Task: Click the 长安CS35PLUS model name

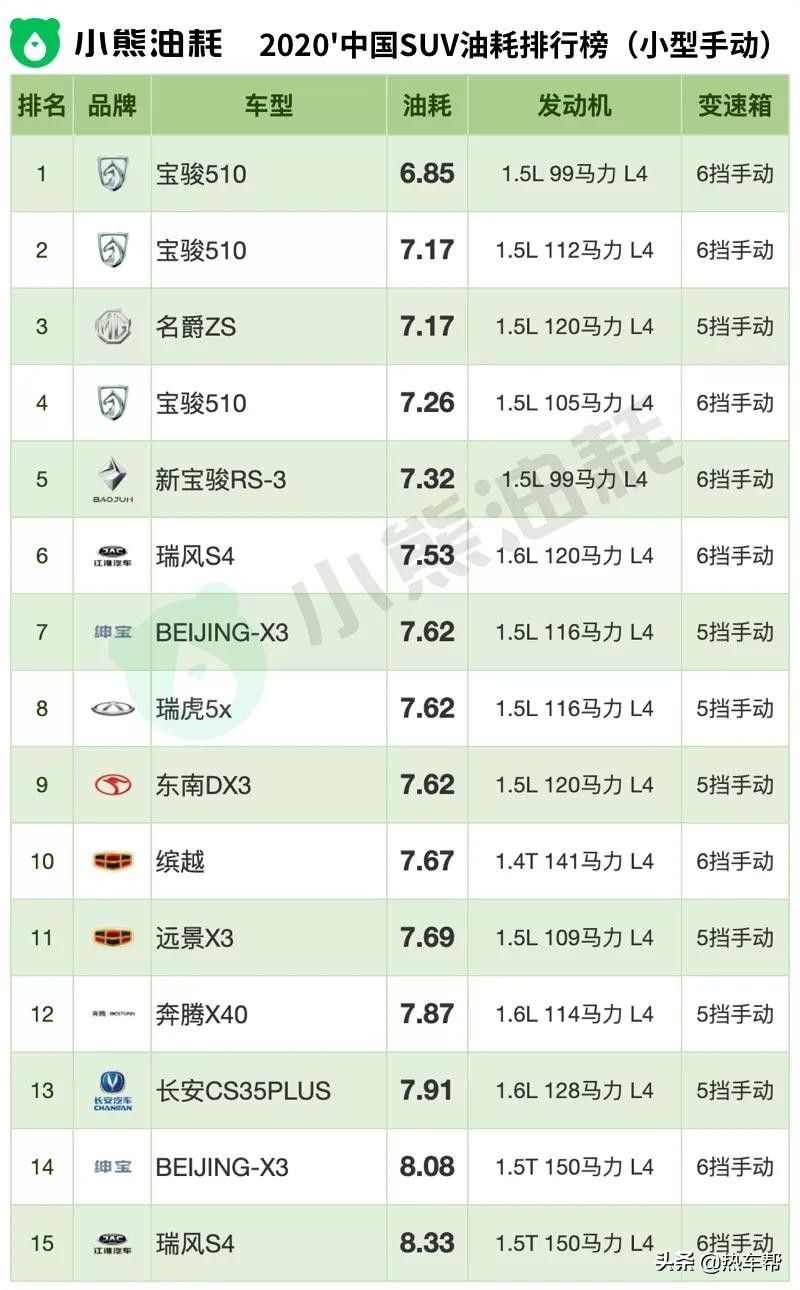Action: [x=243, y=1091]
